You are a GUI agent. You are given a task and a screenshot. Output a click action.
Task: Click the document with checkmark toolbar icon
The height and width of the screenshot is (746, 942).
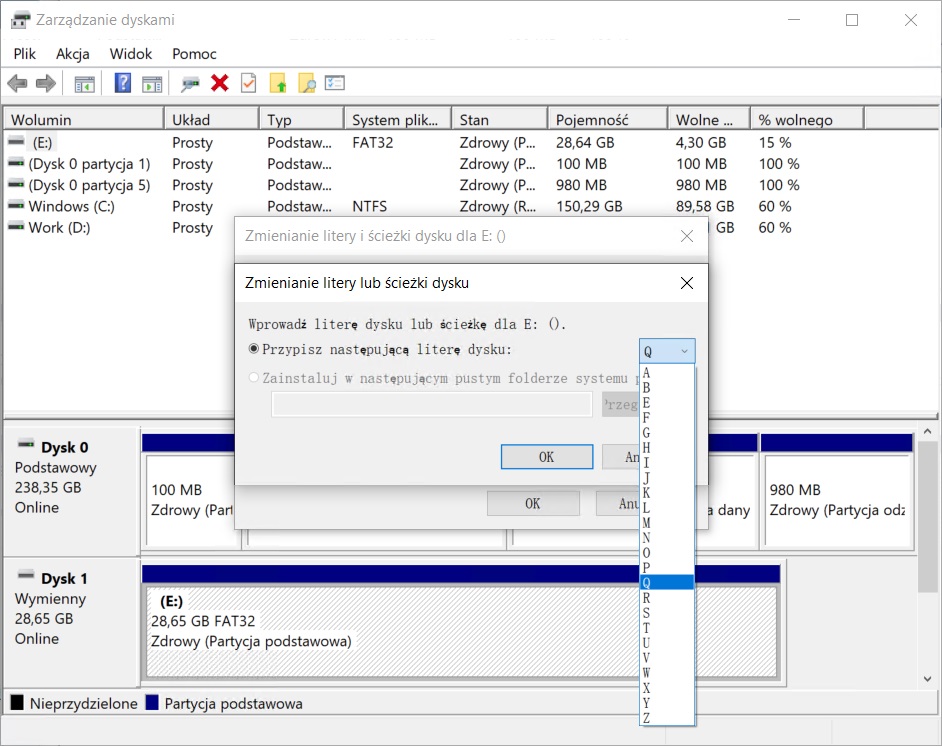pyautogui.click(x=249, y=84)
